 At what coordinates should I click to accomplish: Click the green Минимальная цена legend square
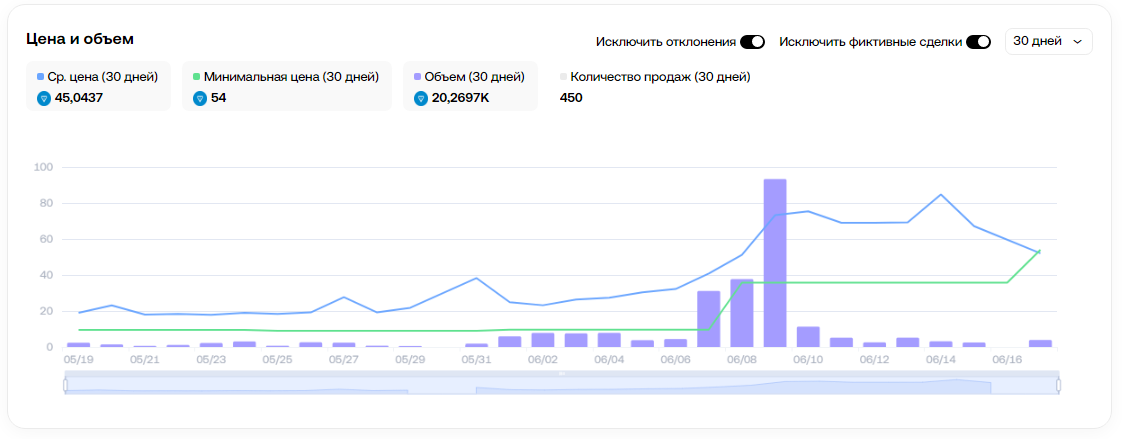pos(197,76)
